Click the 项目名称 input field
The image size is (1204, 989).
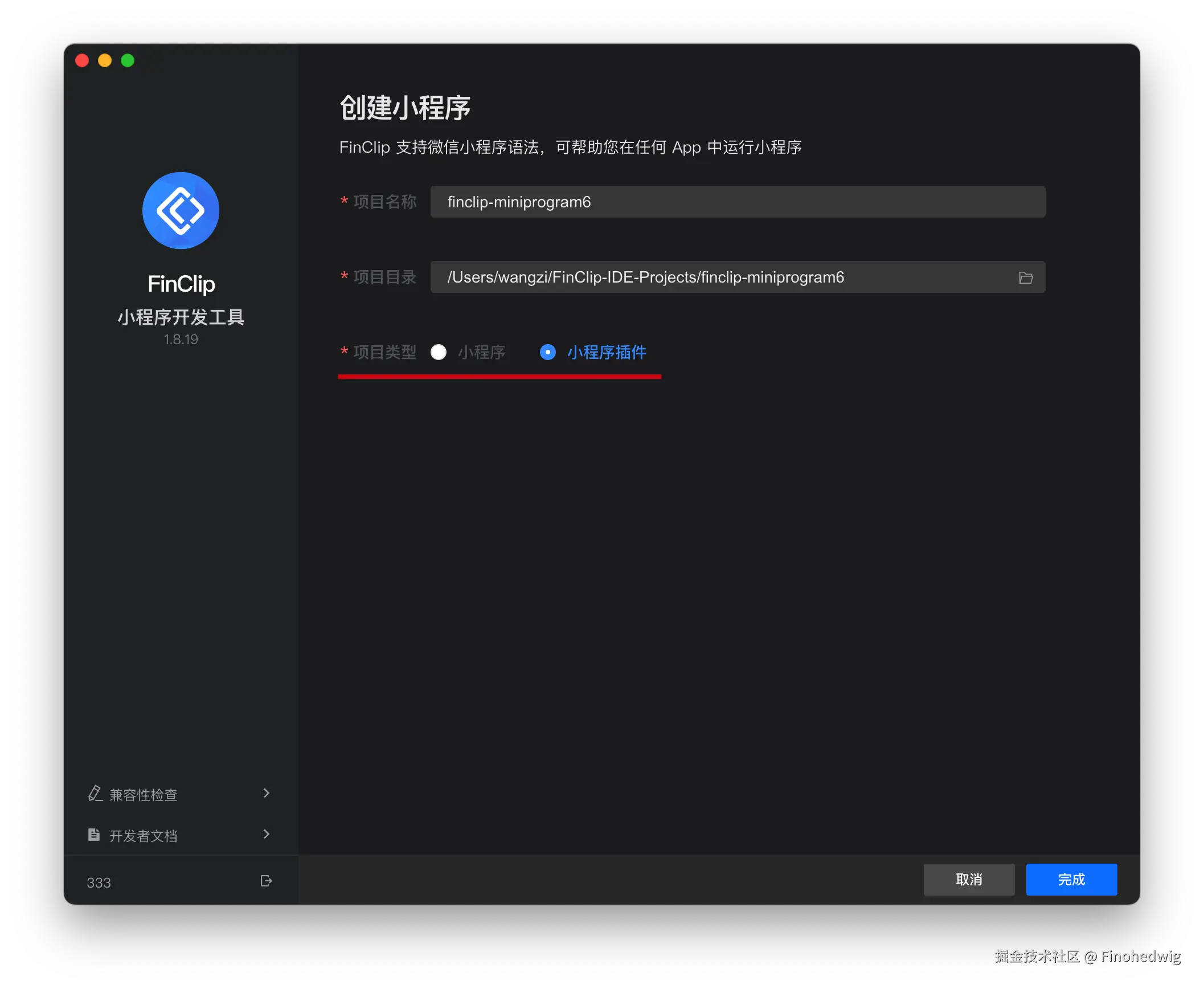pyautogui.click(x=737, y=202)
